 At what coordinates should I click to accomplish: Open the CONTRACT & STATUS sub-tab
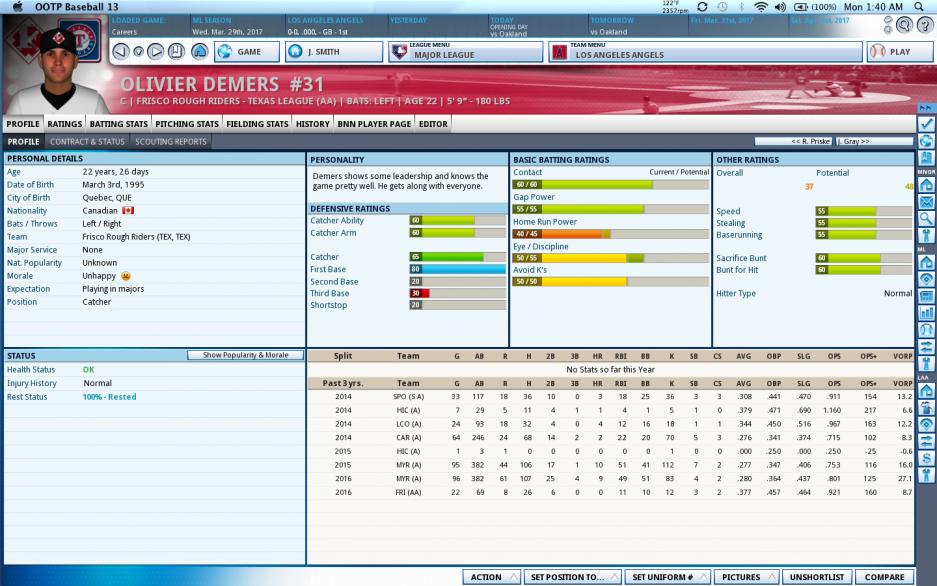[87, 142]
